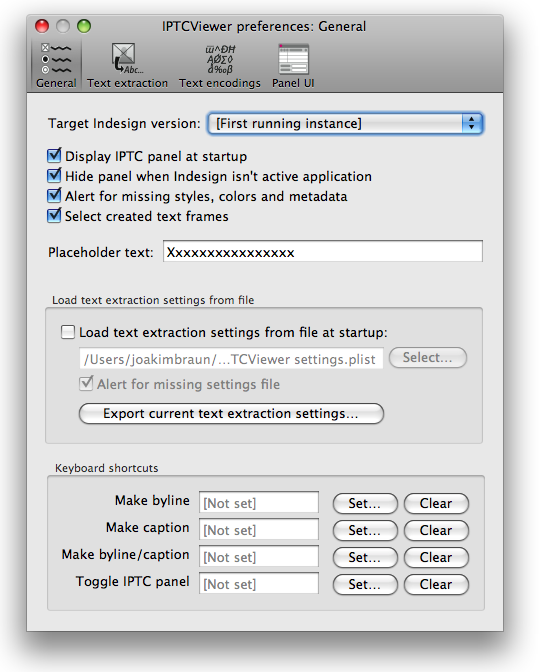Open the Panel UI preferences icon
Viewport: 545px width, 672px height.
[293, 65]
